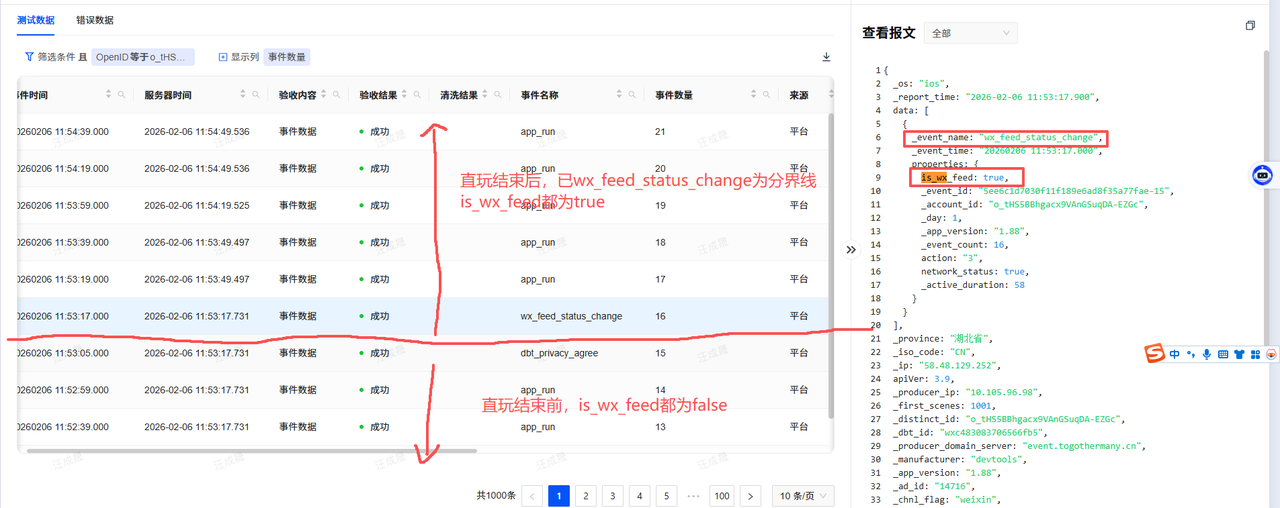Screen dimensions: 1280x508
Task: Click the copy icon in 查看报文 panel
Action: point(1250,26)
